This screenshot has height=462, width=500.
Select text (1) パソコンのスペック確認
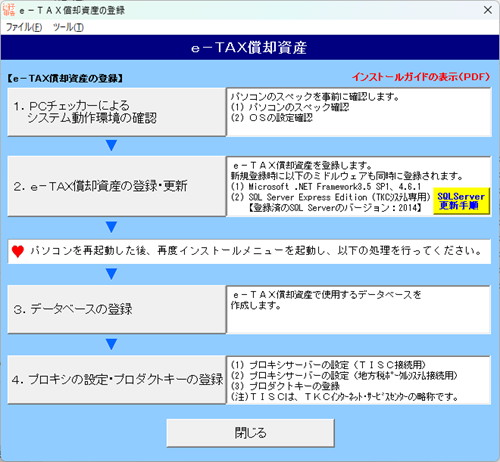point(290,107)
